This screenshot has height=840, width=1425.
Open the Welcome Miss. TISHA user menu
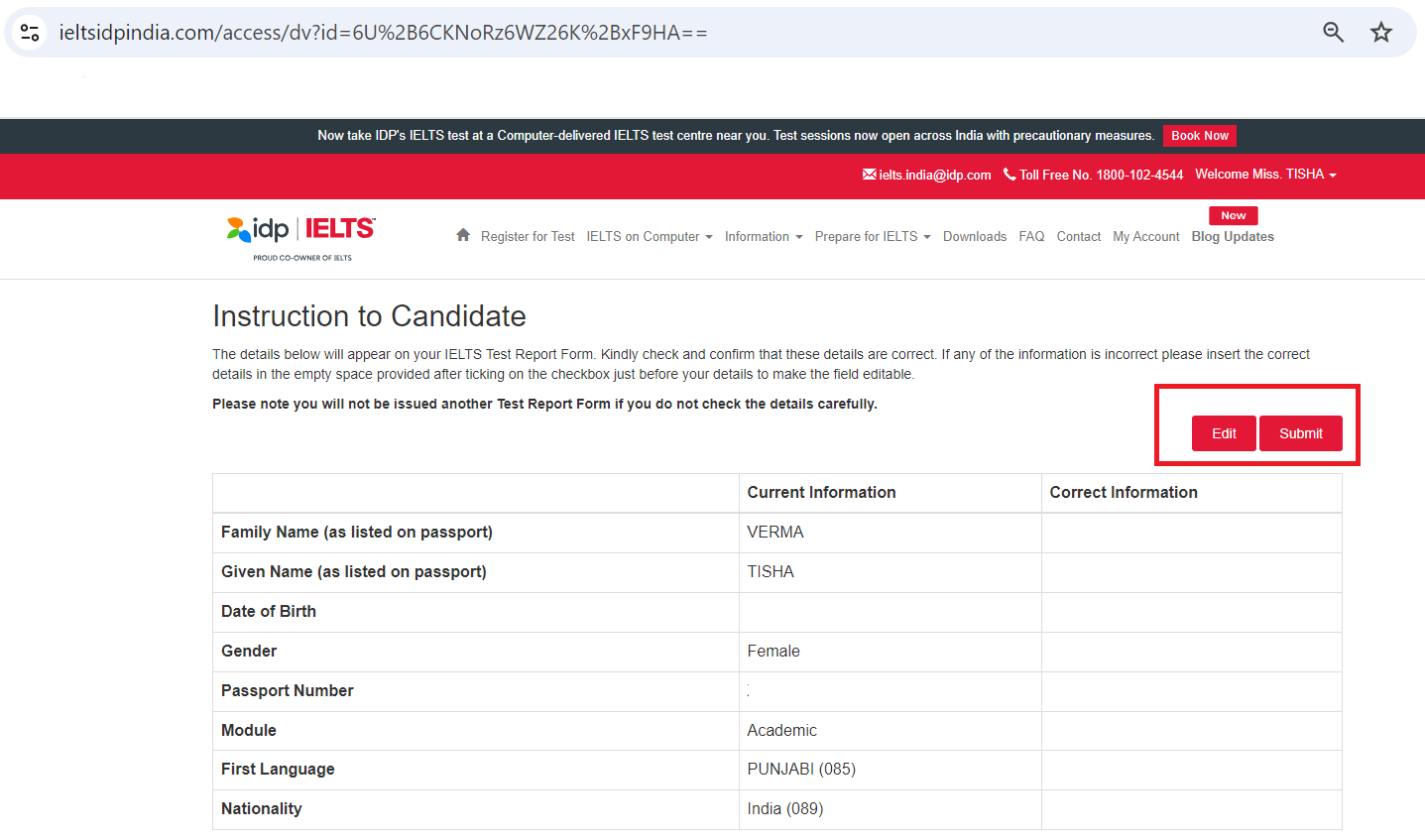(x=1265, y=175)
